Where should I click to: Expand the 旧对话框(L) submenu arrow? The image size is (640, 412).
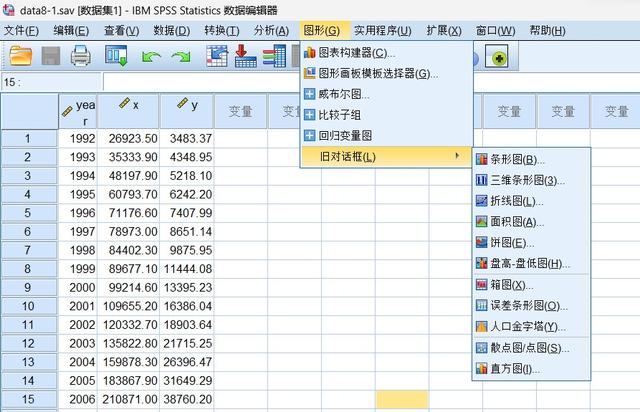457,156
